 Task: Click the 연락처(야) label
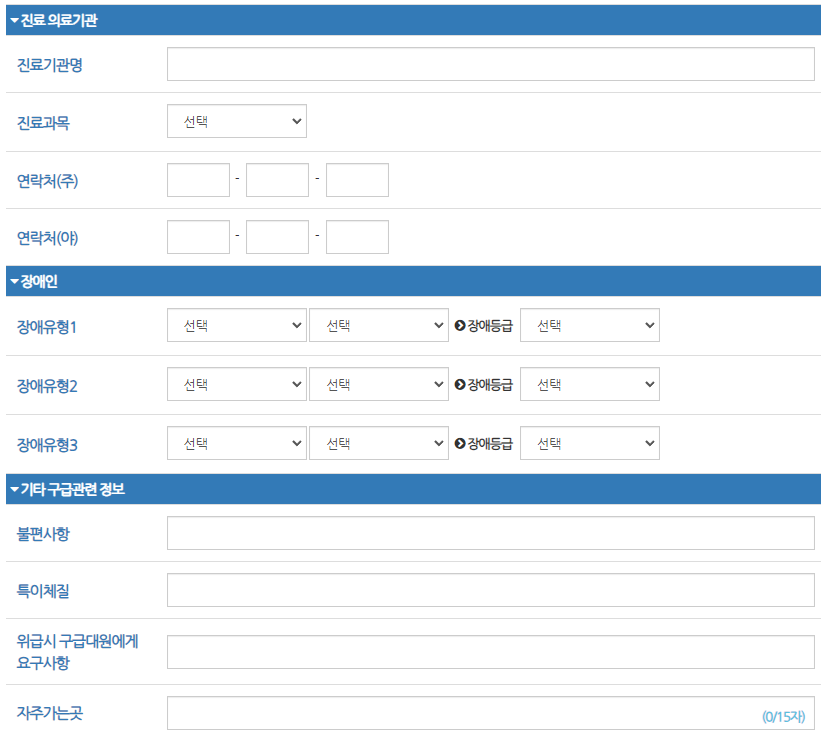[x=48, y=238]
